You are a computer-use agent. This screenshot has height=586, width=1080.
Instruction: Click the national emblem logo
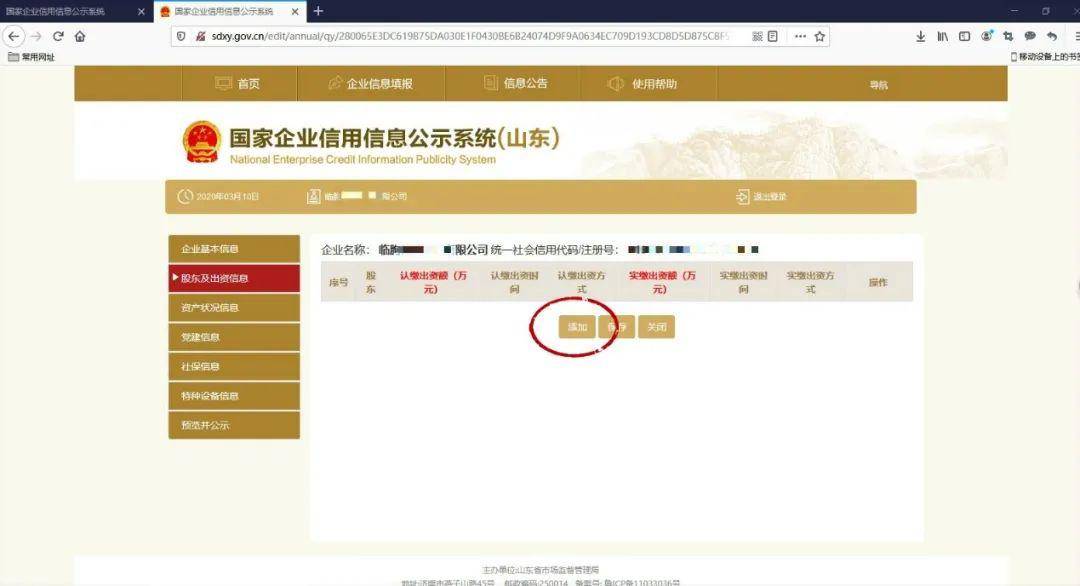coord(202,143)
